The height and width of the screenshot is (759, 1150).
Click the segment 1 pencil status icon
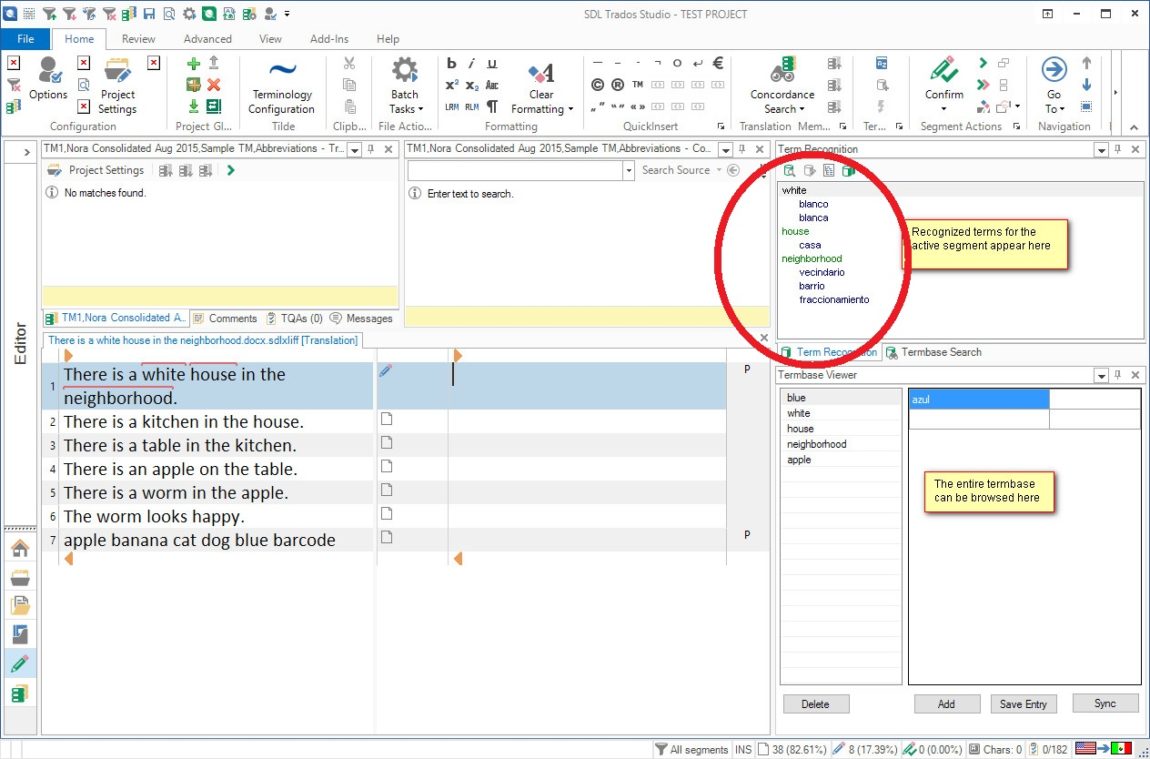[x=386, y=371]
